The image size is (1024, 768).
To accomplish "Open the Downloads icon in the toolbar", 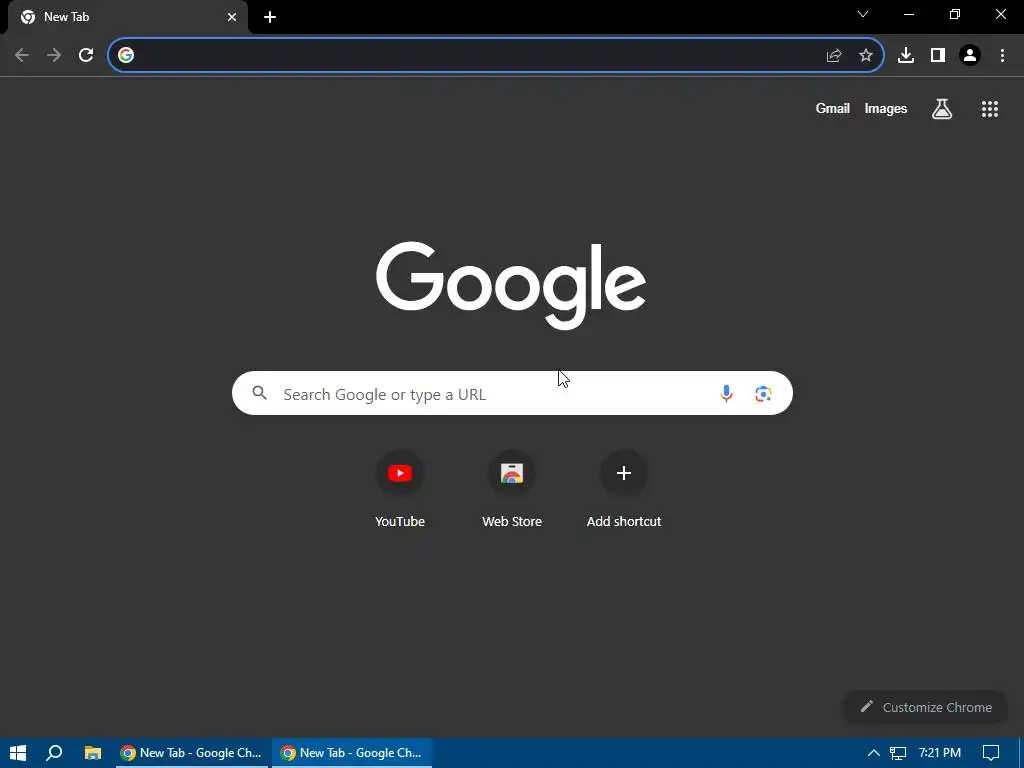I will [x=905, y=56].
